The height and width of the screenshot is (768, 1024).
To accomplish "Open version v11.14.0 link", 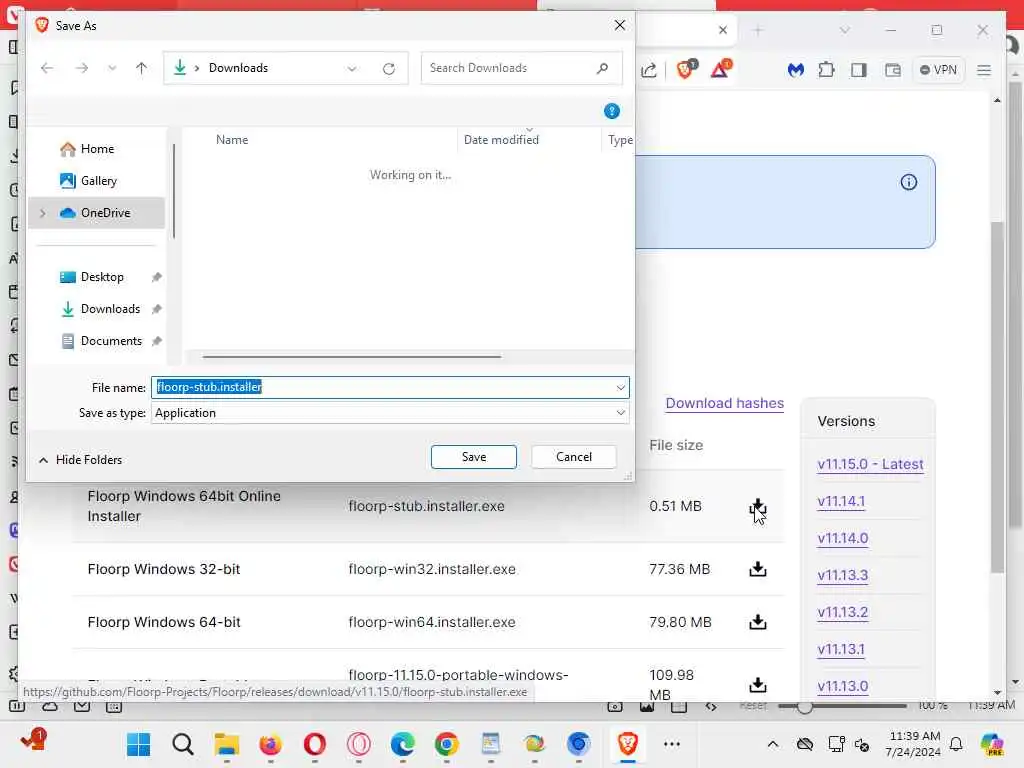I will coord(842,539).
